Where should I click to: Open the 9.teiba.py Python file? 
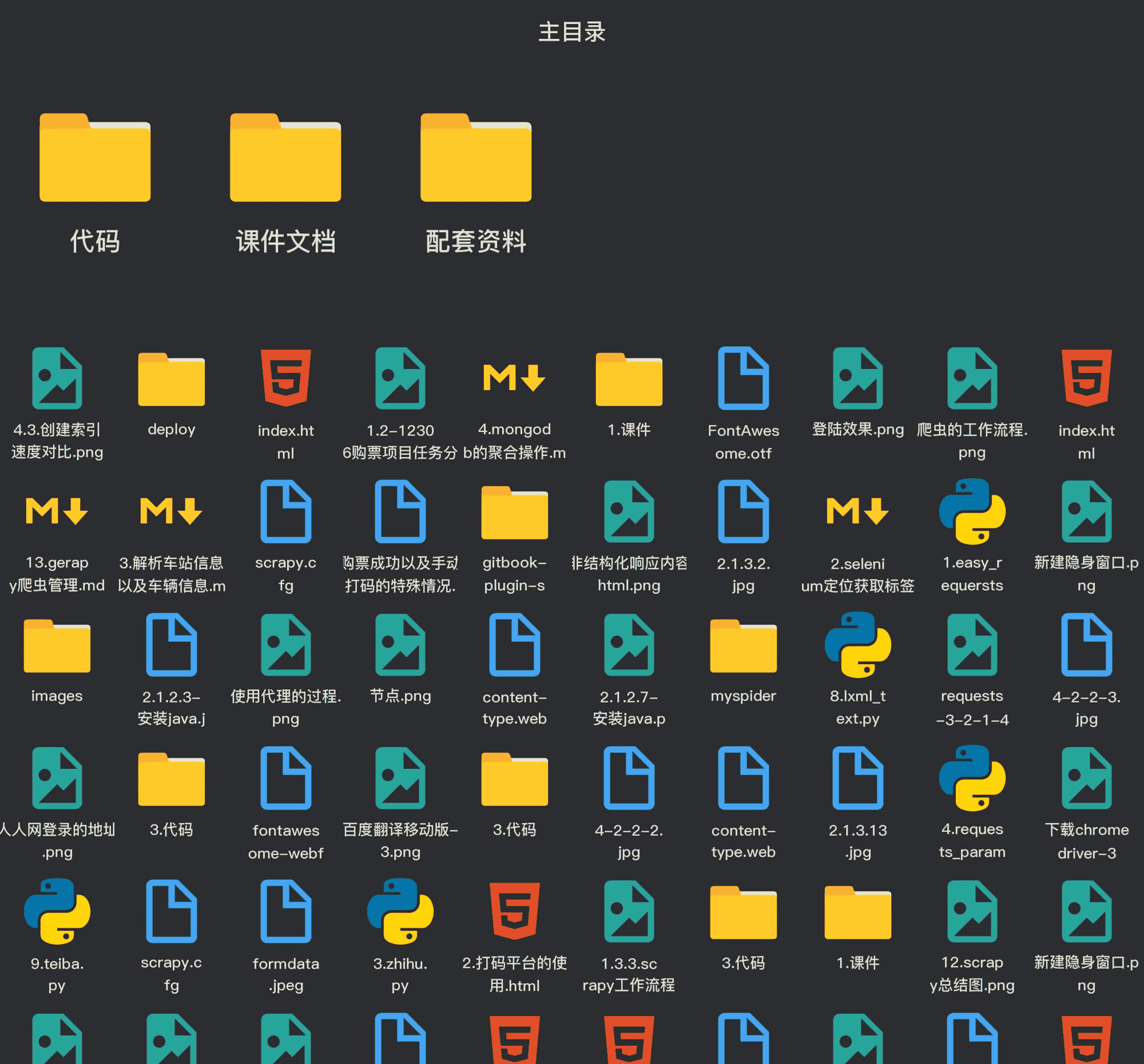pyautogui.click(x=57, y=912)
